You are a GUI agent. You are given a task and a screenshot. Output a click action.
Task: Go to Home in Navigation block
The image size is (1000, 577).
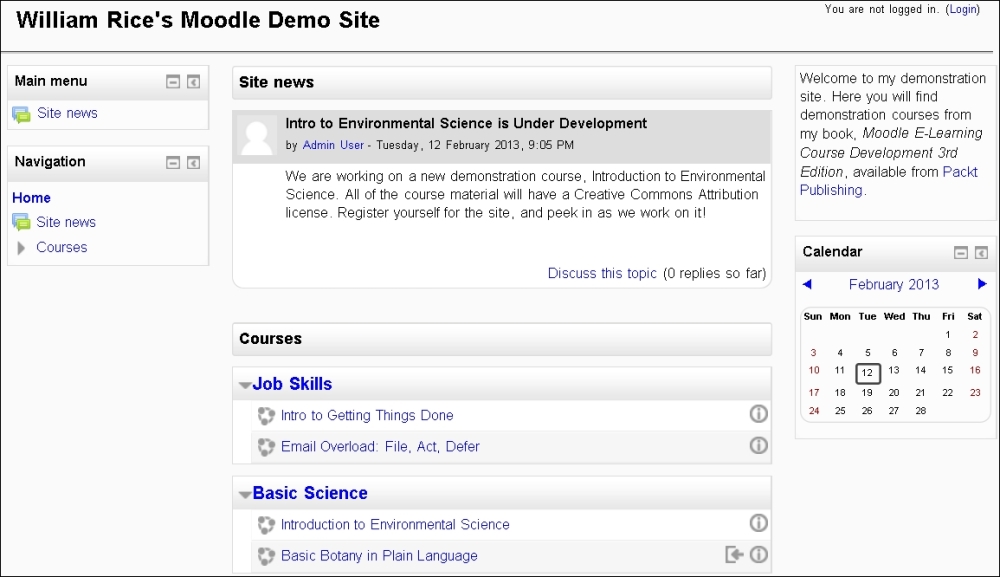pos(31,198)
